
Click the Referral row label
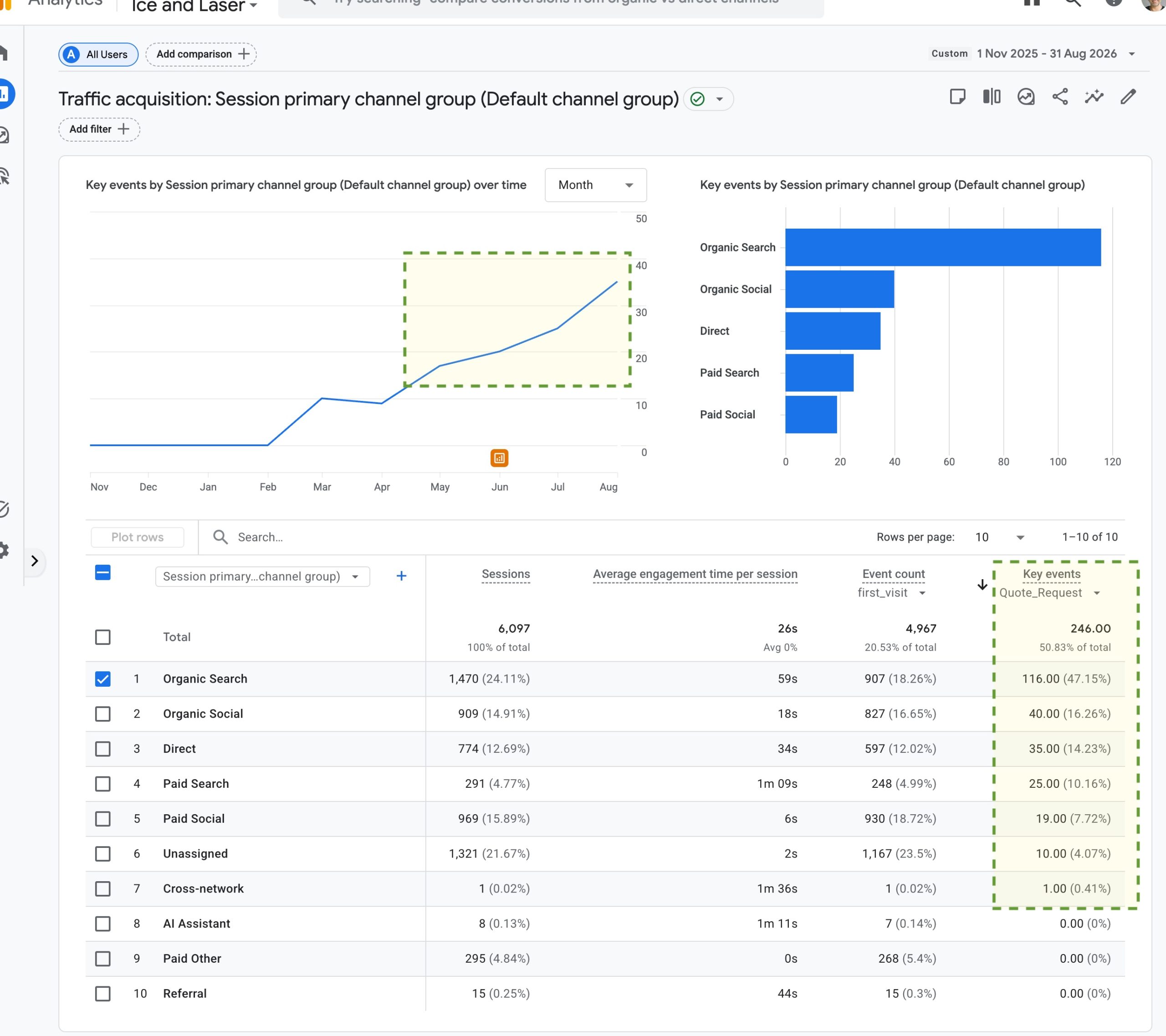tap(185, 994)
